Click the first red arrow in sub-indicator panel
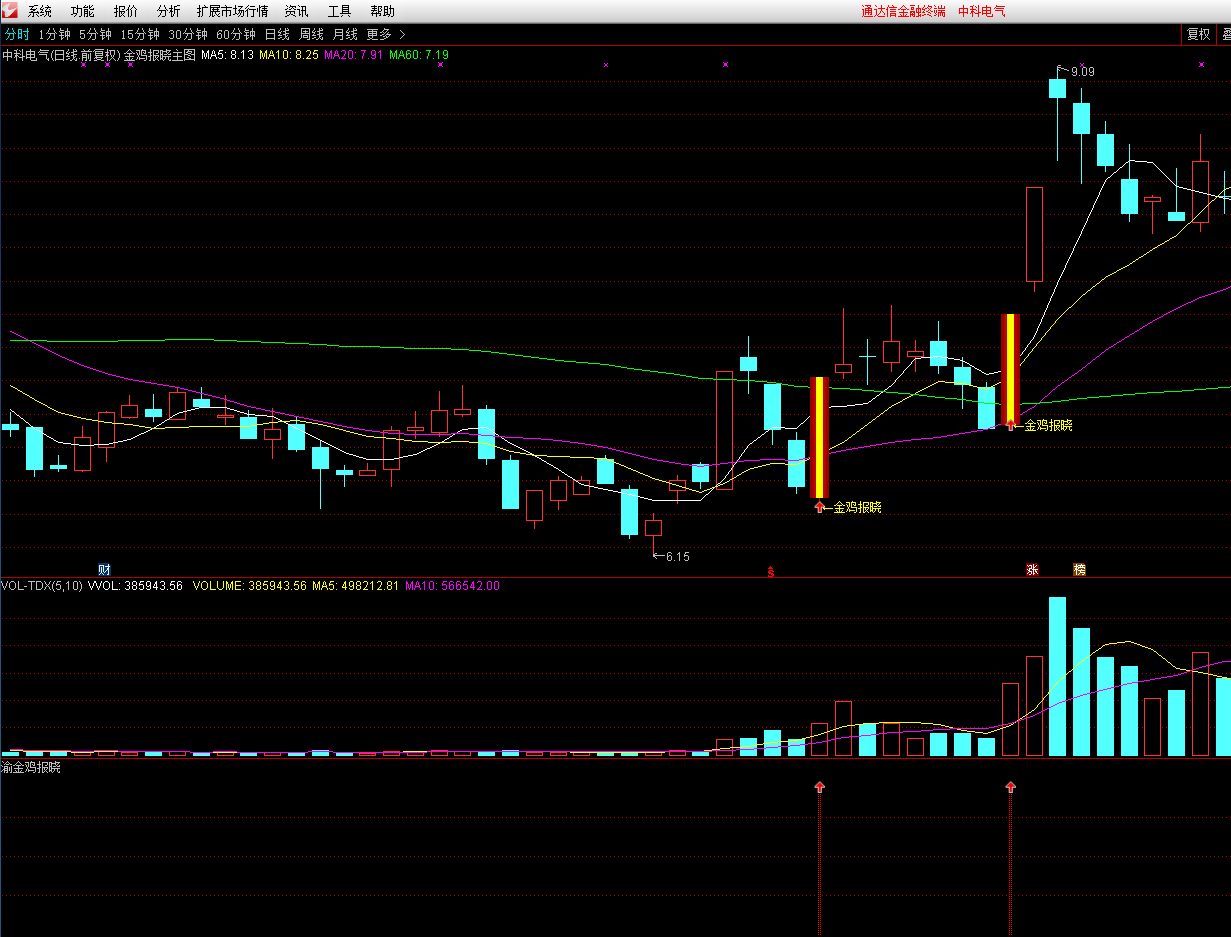Viewport: 1231px width, 937px height. point(819,787)
